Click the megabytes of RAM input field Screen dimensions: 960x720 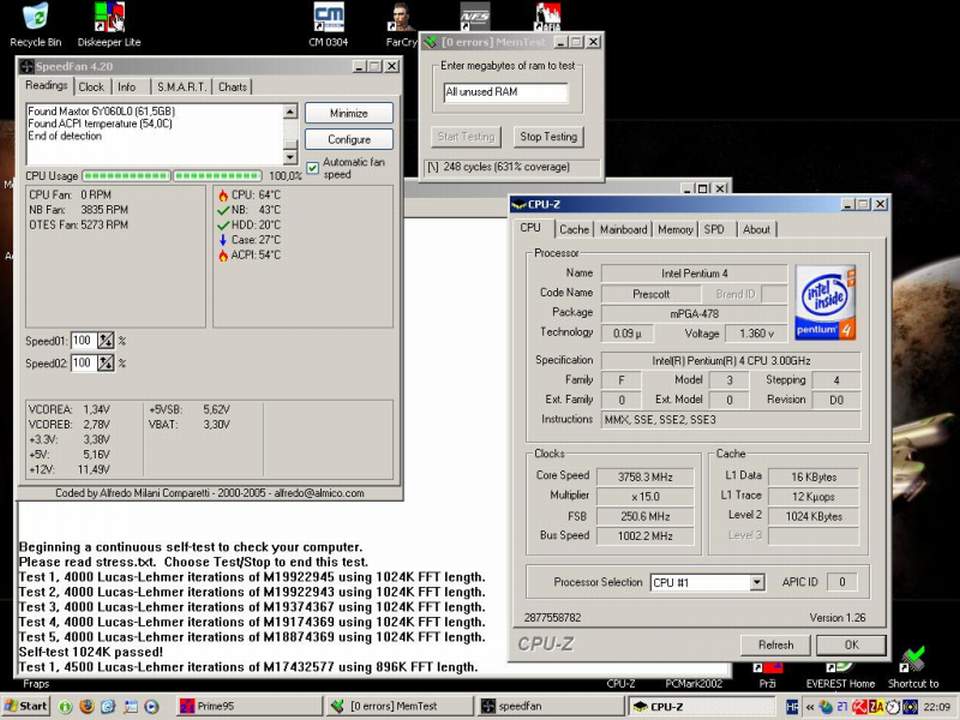pos(506,92)
